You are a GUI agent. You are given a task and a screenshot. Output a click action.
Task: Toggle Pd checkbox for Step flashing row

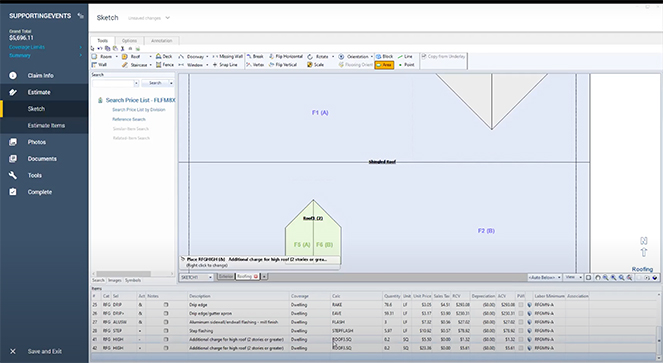(x=521, y=331)
